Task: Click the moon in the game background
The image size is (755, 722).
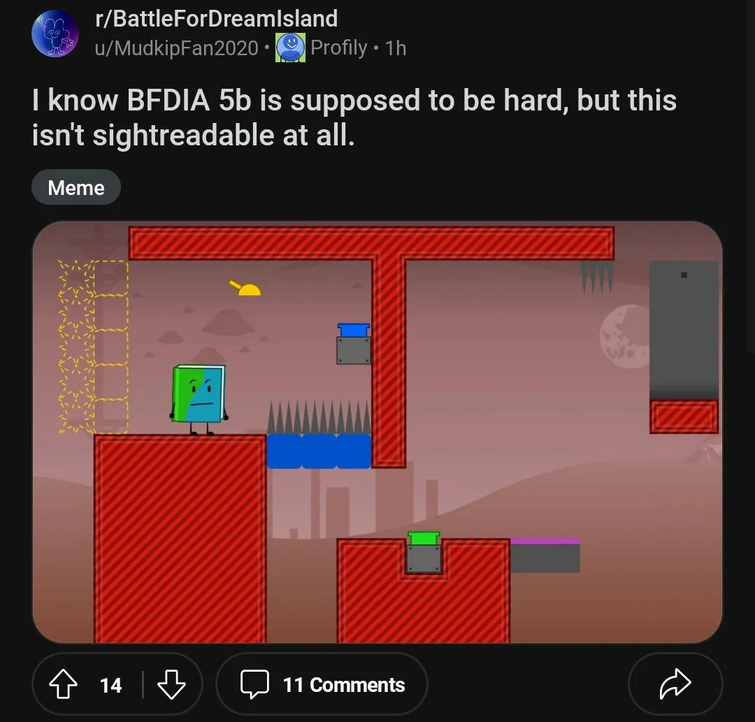Action: [625, 337]
